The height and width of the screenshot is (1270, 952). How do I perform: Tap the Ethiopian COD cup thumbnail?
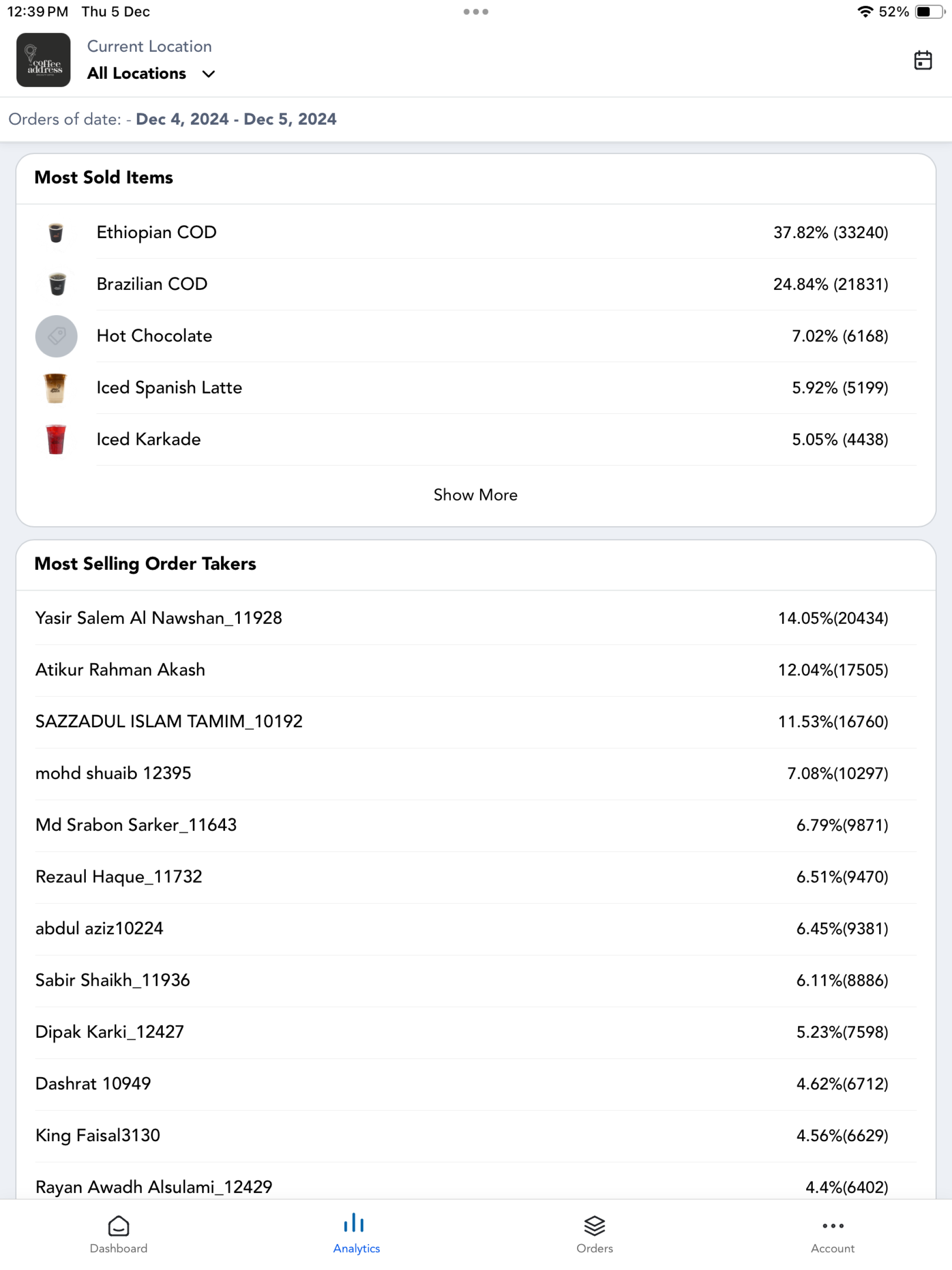56,233
